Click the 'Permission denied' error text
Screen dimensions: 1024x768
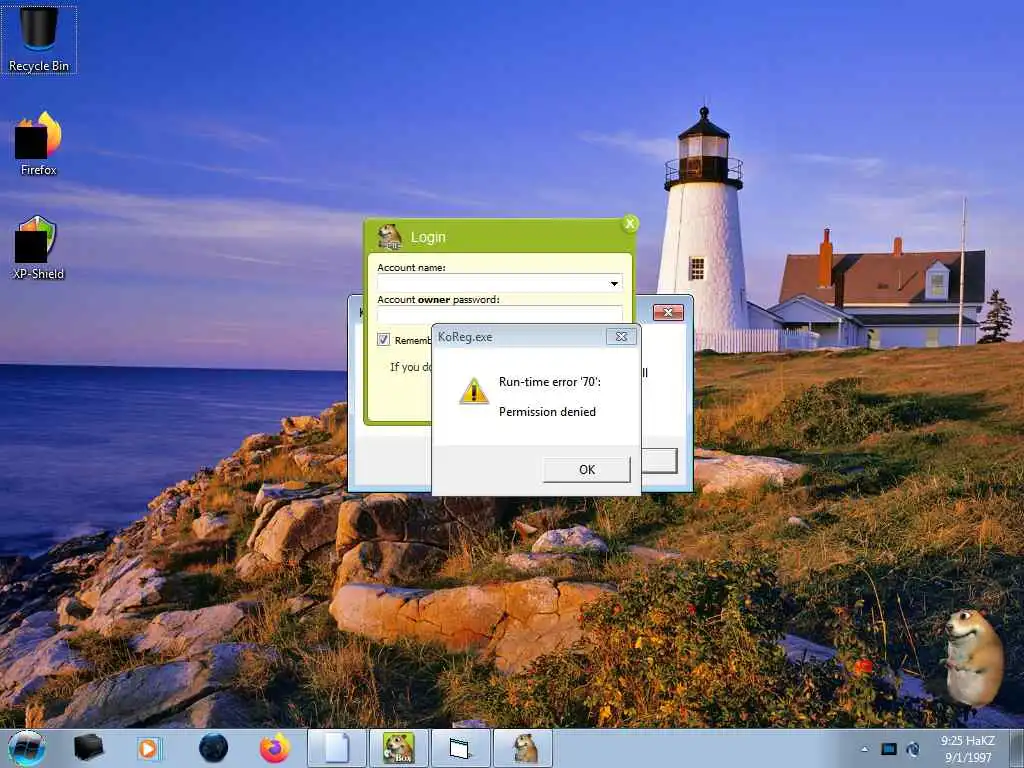pyautogui.click(x=547, y=411)
